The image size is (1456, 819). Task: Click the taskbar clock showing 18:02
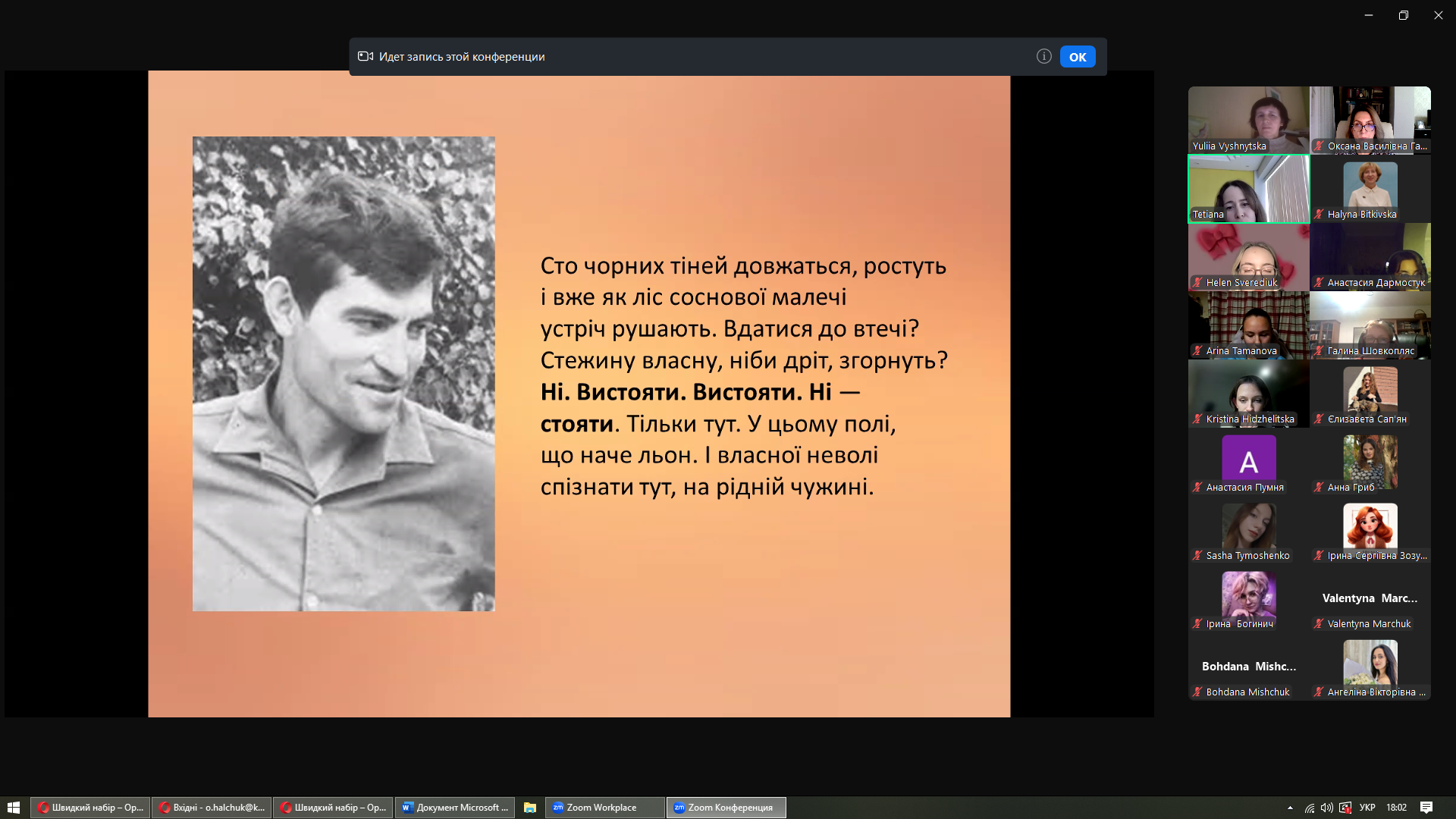pyautogui.click(x=1396, y=808)
